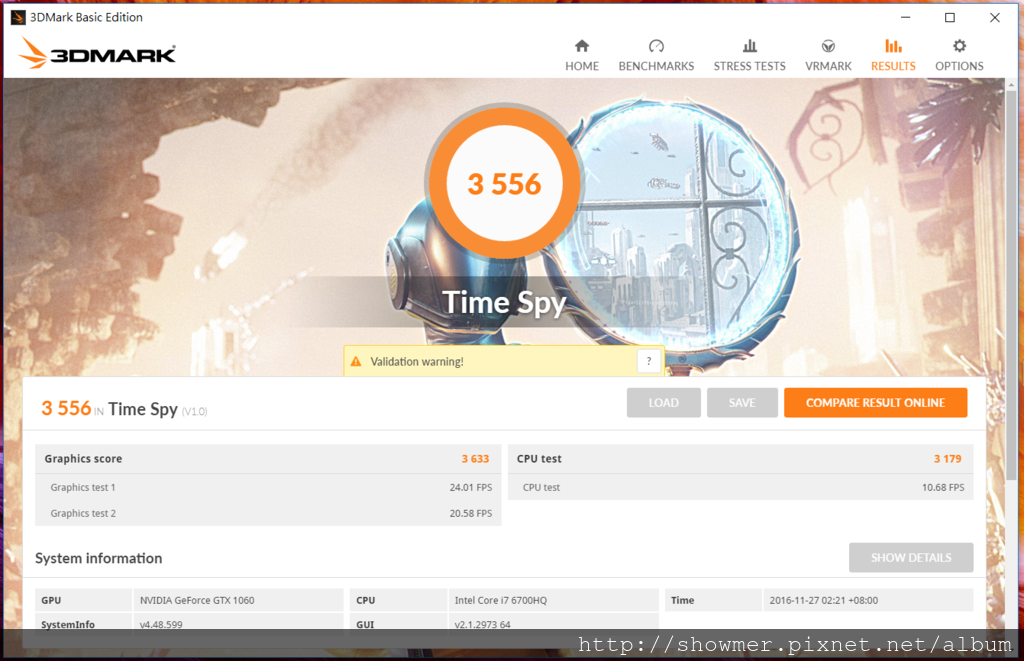Viewport: 1024px width, 661px height.
Task: Click the Time Spy hero title
Action: 504,302
